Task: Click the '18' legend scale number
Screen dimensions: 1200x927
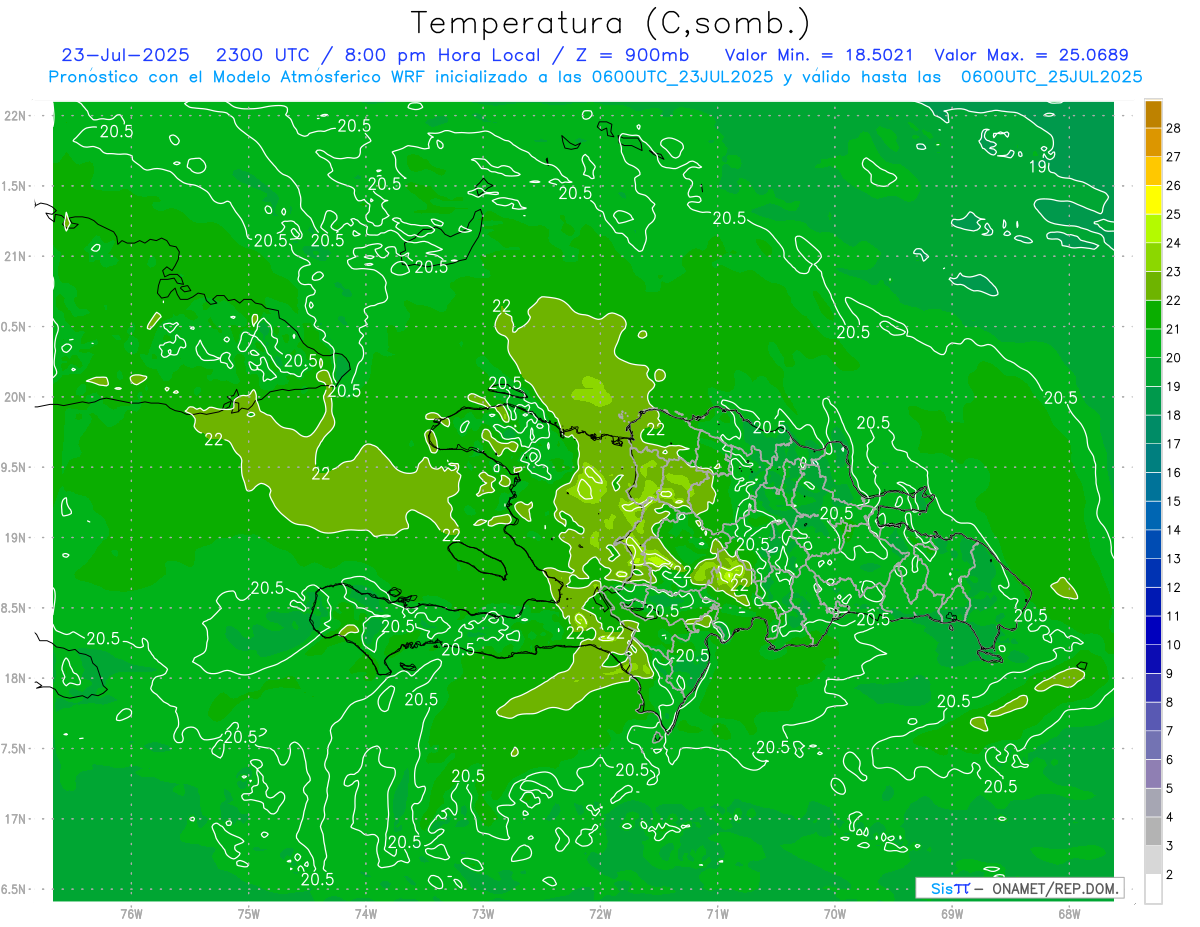Action: [1174, 415]
